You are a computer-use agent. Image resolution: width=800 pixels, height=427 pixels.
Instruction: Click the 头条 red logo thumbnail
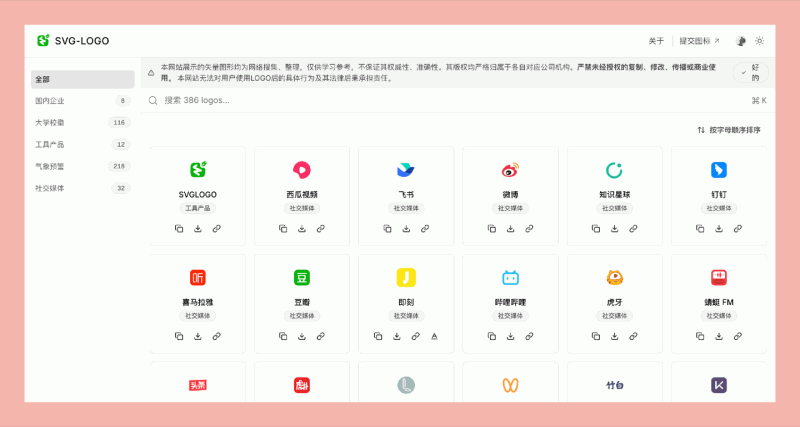pyautogui.click(x=198, y=385)
